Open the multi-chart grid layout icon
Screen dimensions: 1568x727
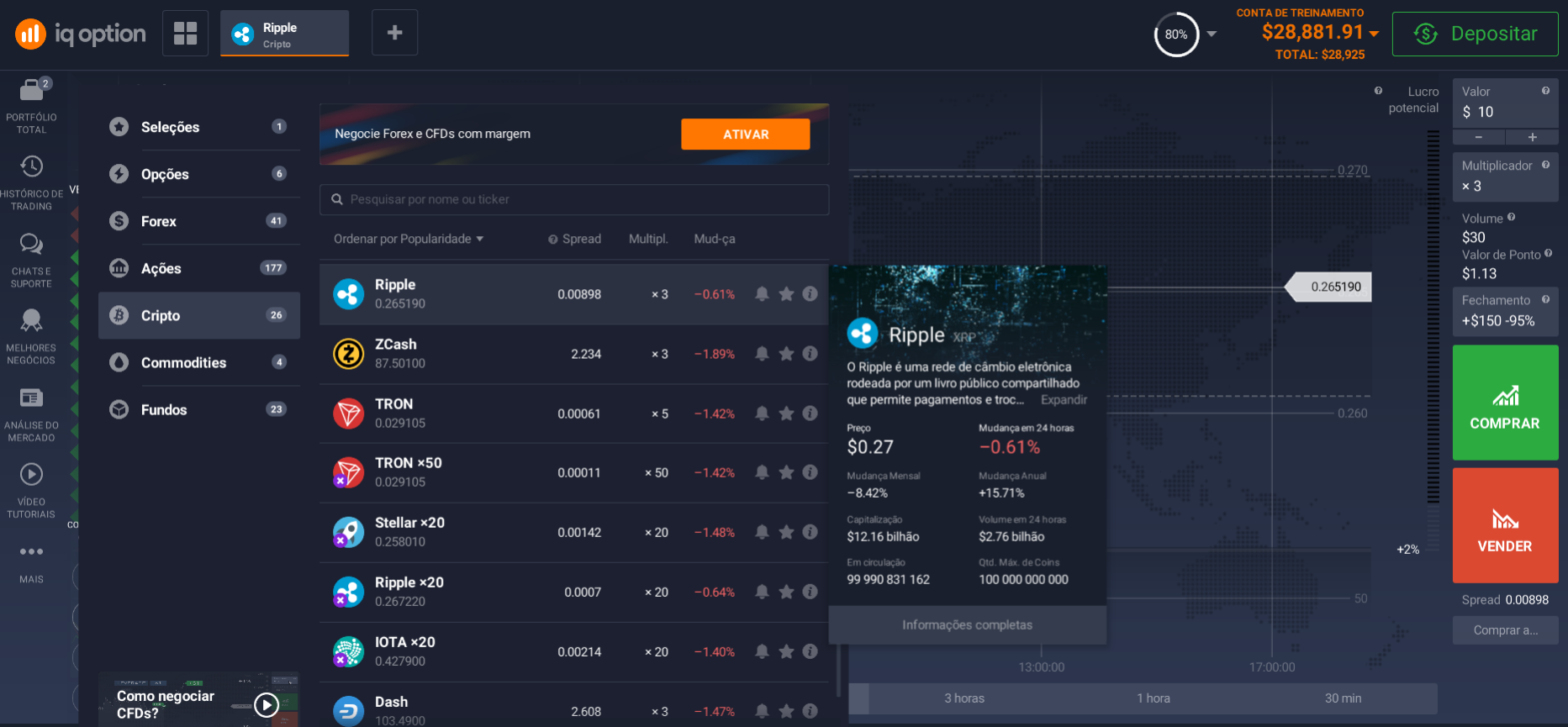[185, 34]
